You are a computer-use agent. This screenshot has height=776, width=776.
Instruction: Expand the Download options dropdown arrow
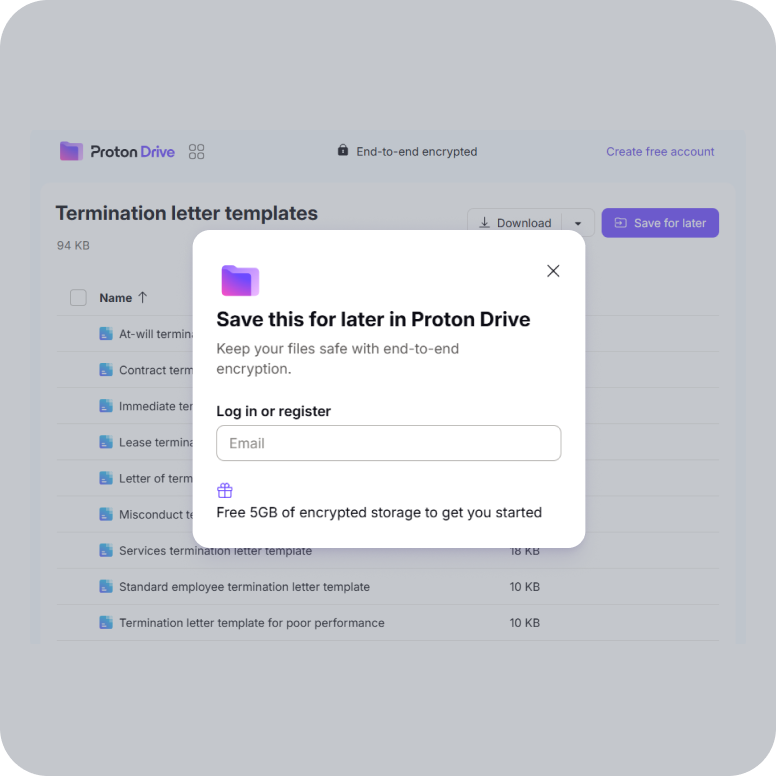coord(578,223)
